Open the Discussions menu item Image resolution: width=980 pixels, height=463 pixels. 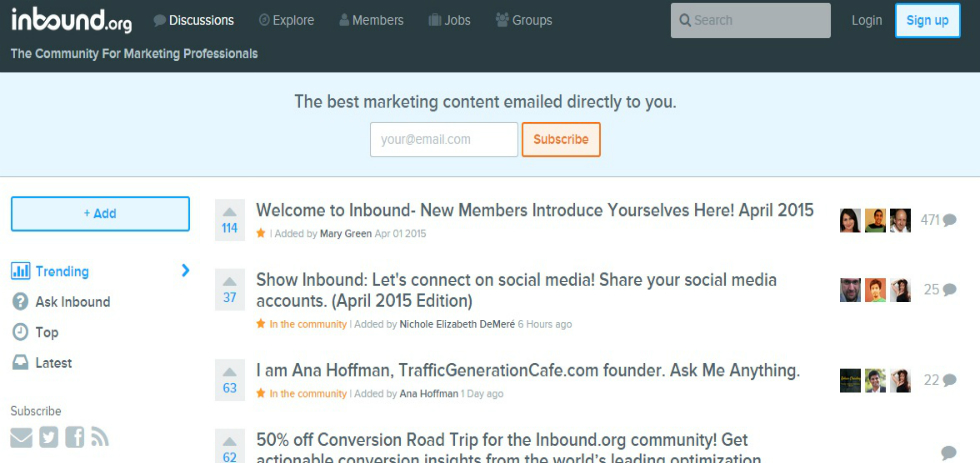194,20
